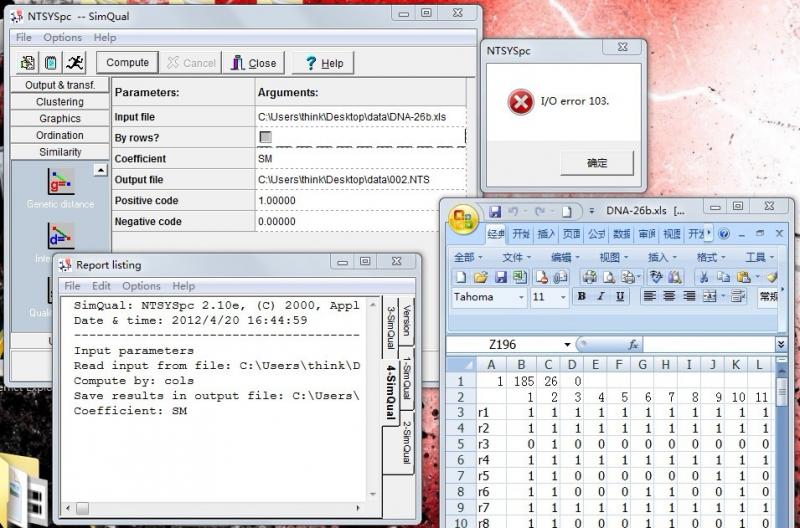Open the font size 11 dropdown
The width and height of the screenshot is (800, 528).
[563, 297]
